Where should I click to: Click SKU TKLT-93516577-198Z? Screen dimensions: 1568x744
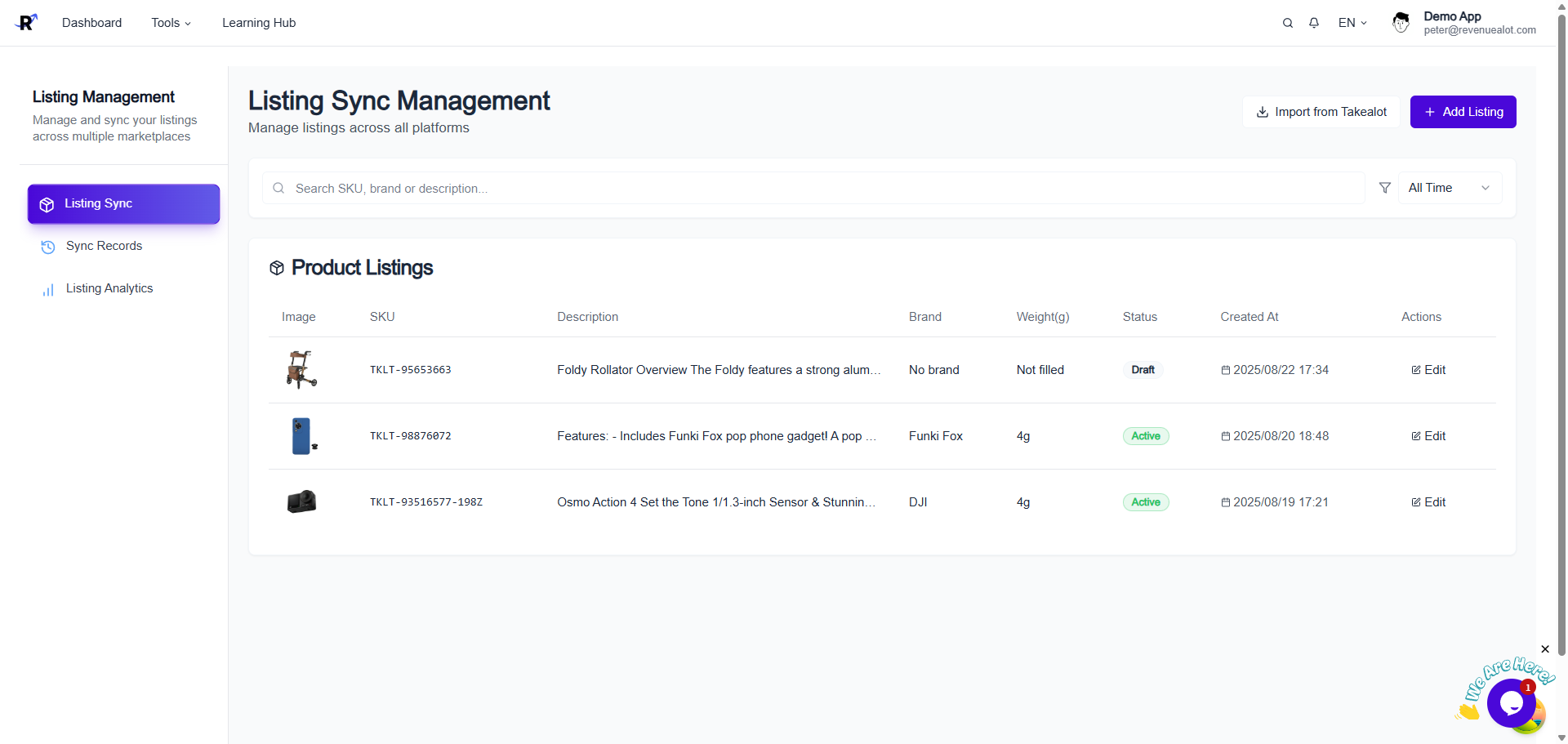[x=426, y=502]
